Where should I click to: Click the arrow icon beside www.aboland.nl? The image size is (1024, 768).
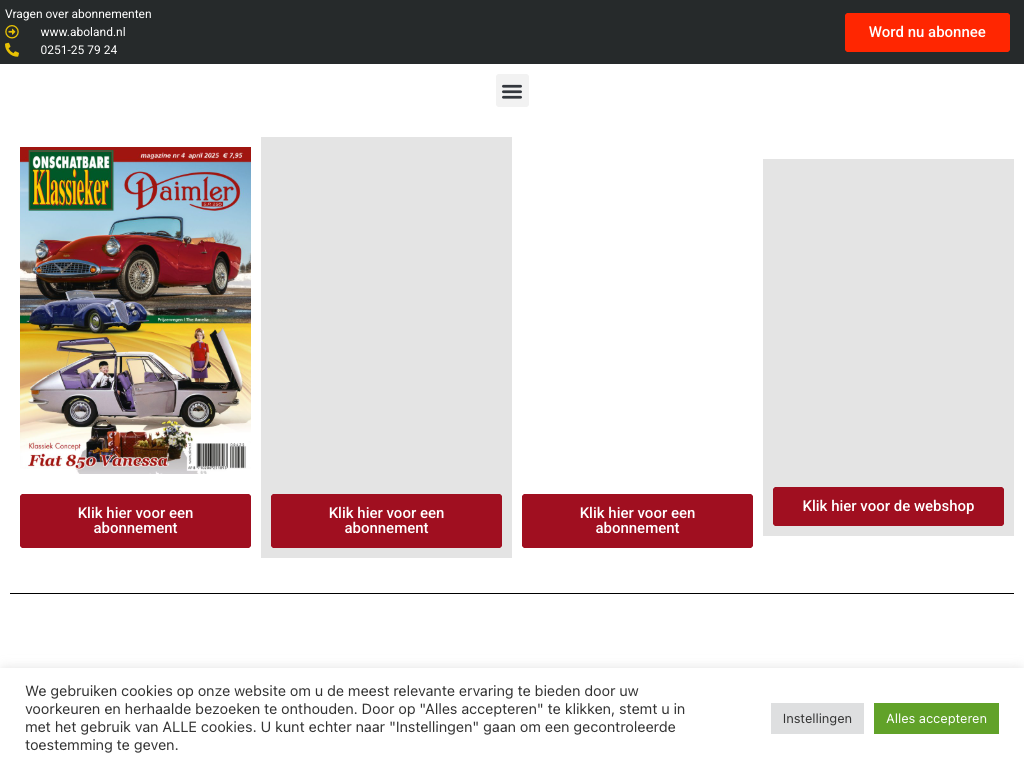(12, 32)
